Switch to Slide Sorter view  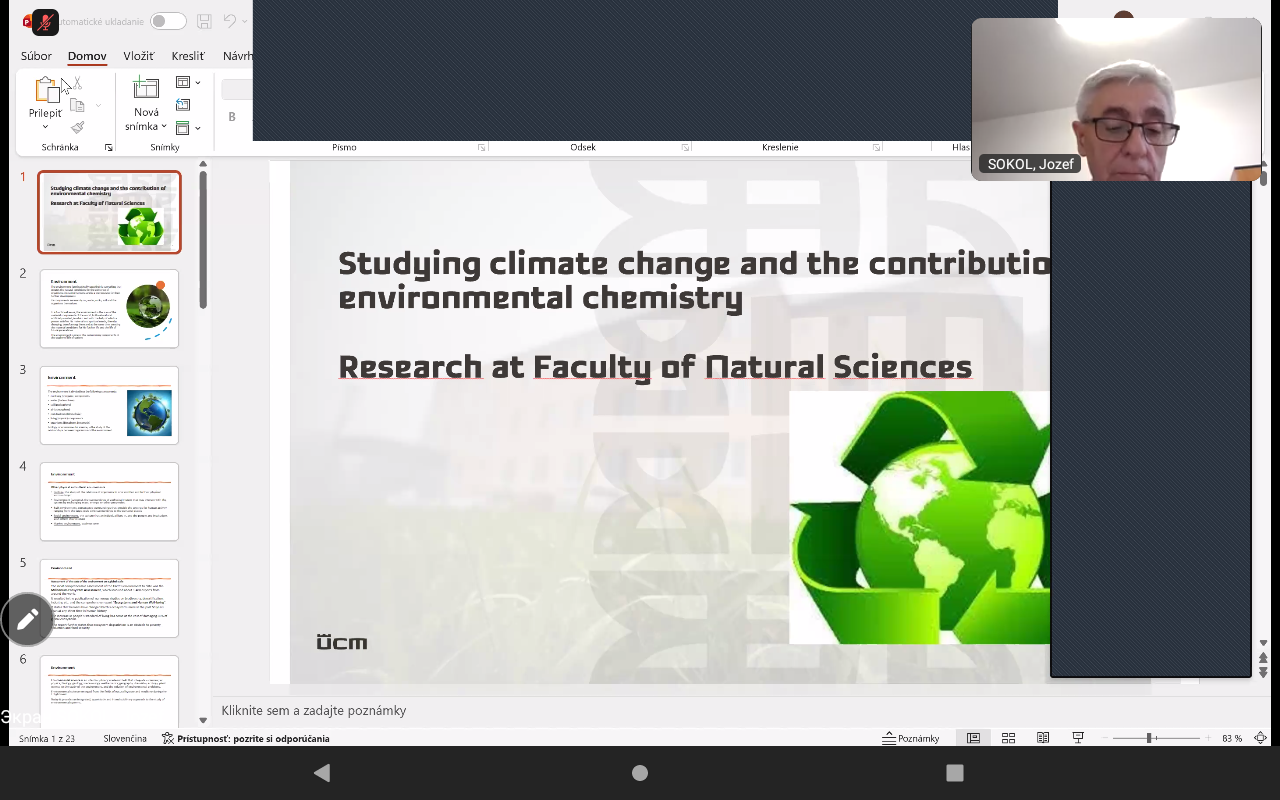pos(1008,738)
